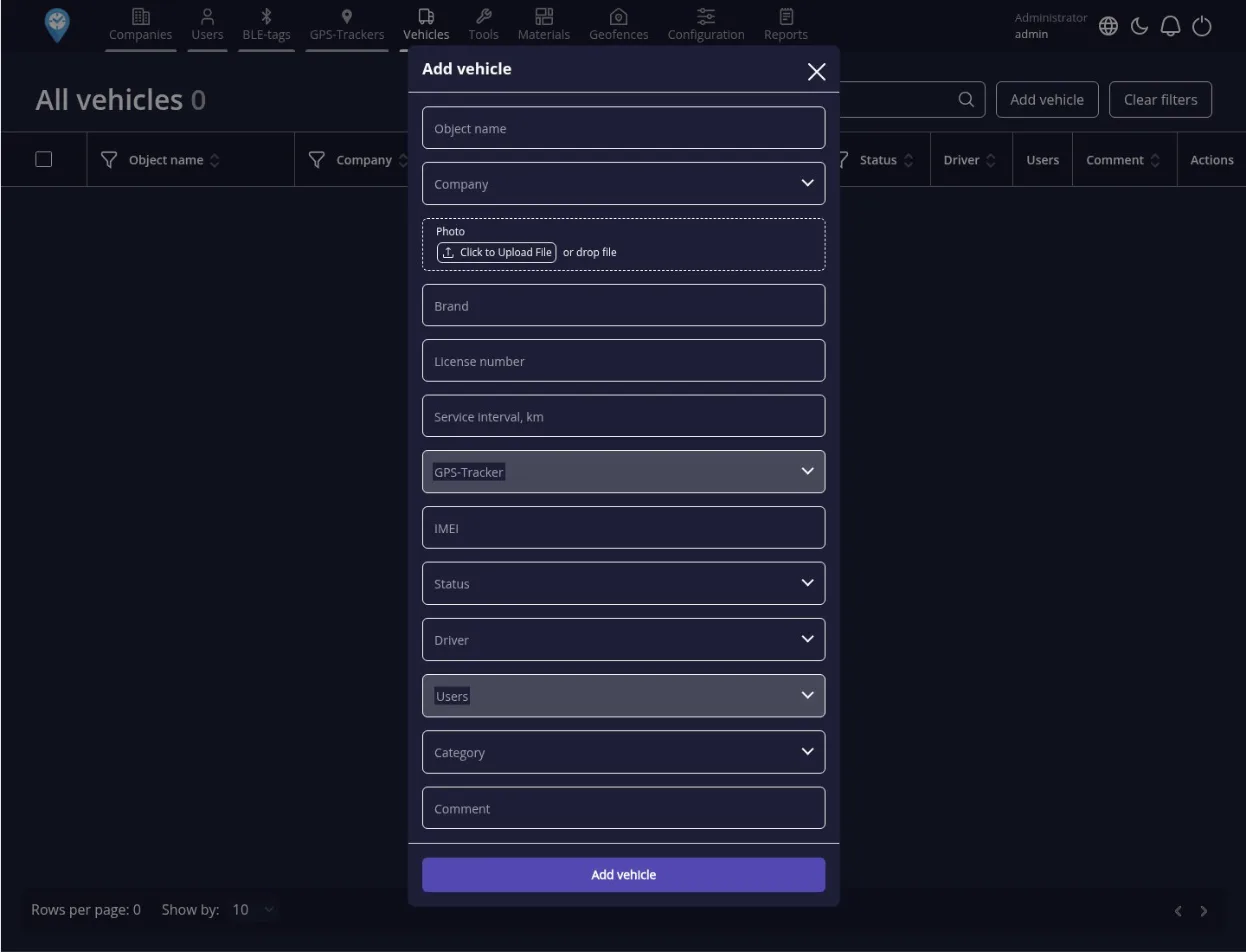Click the Company column filter funnel
This screenshot has height=952, width=1246.
tap(317, 160)
